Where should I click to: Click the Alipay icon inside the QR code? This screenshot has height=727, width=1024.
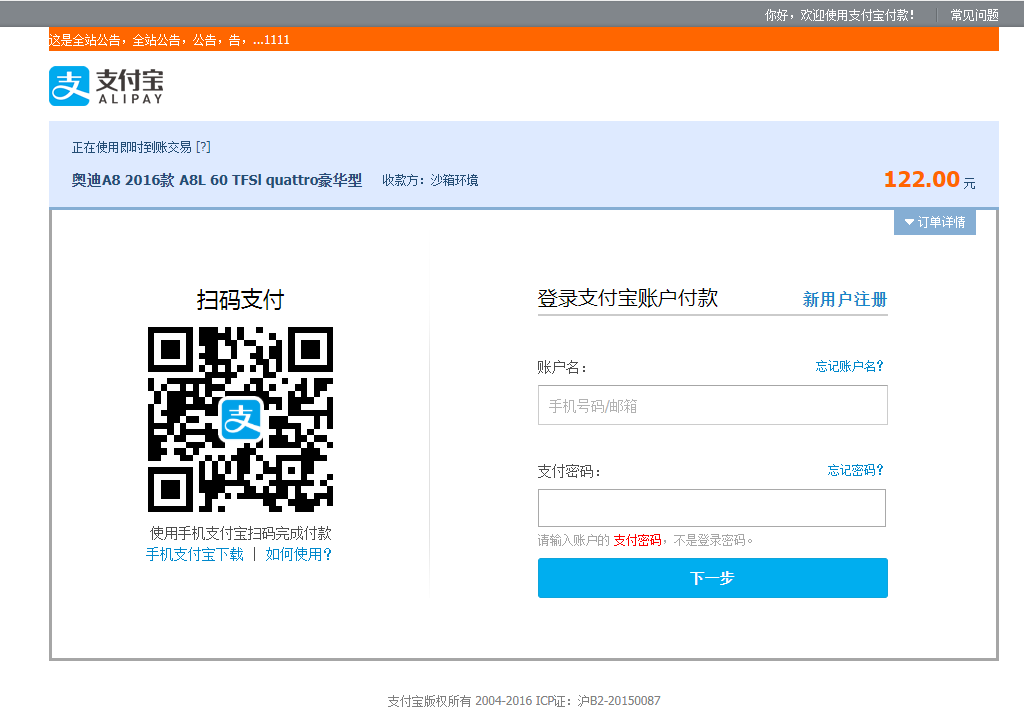coord(241,419)
